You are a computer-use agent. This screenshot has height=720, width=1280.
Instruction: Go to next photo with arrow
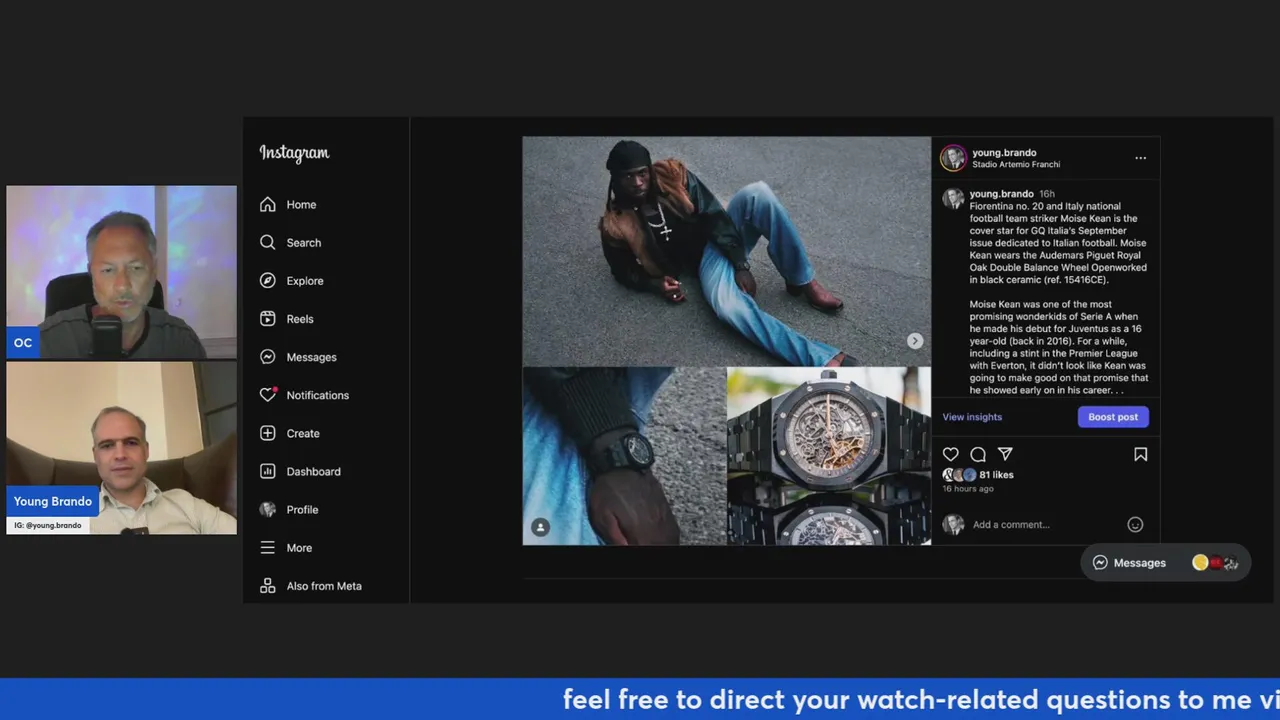(x=914, y=341)
